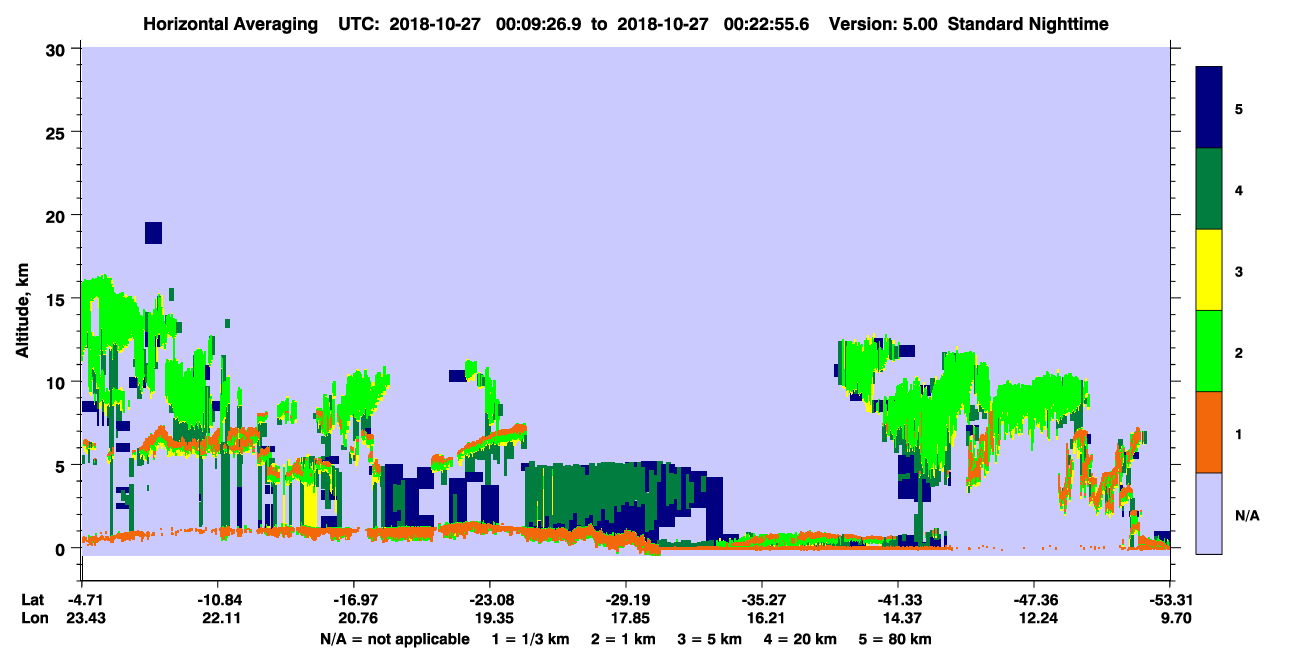Click the dark green level 4 swatch
The width and height of the screenshot is (1300, 667).
click(x=1209, y=189)
